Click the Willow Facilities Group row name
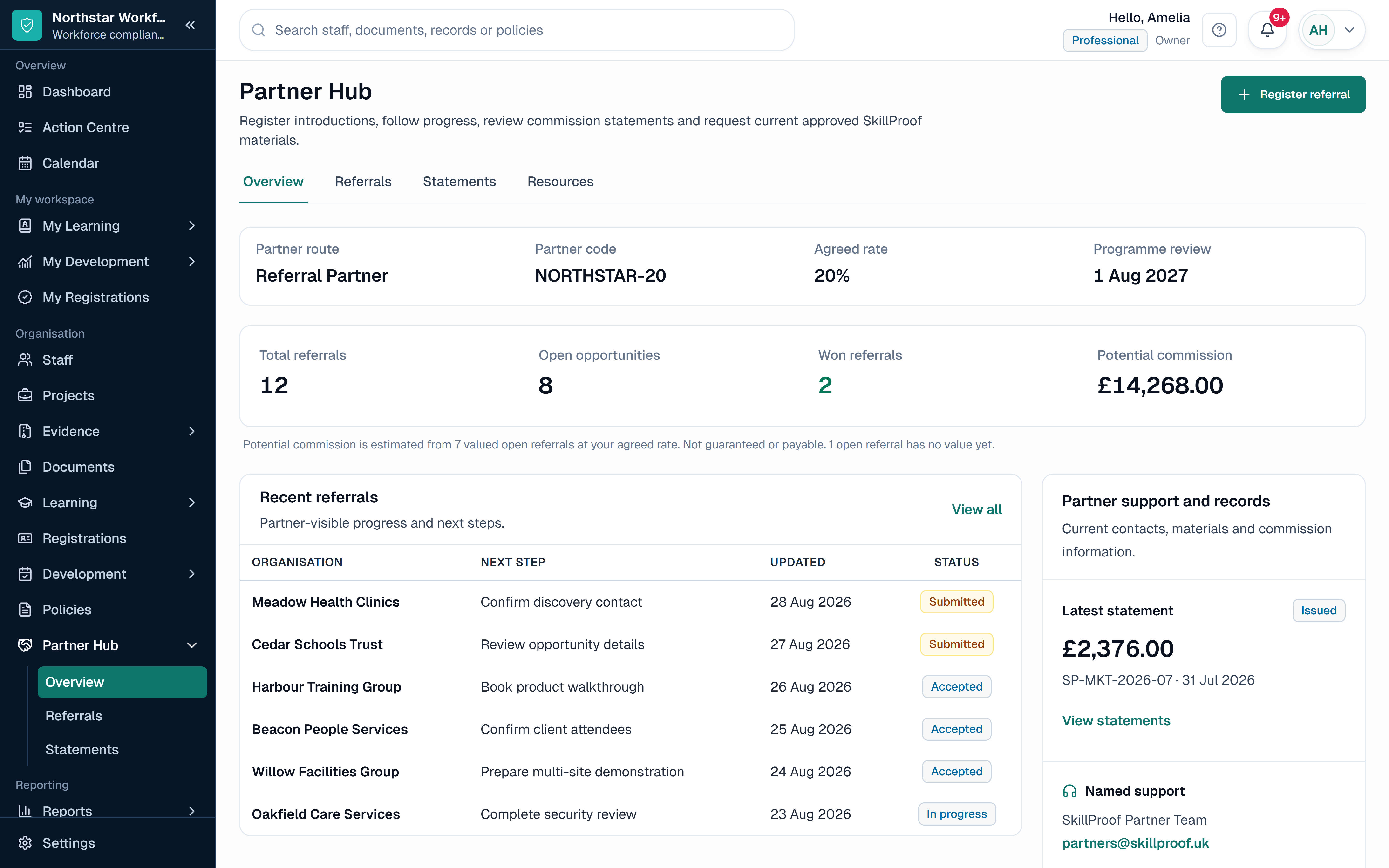 click(x=326, y=772)
